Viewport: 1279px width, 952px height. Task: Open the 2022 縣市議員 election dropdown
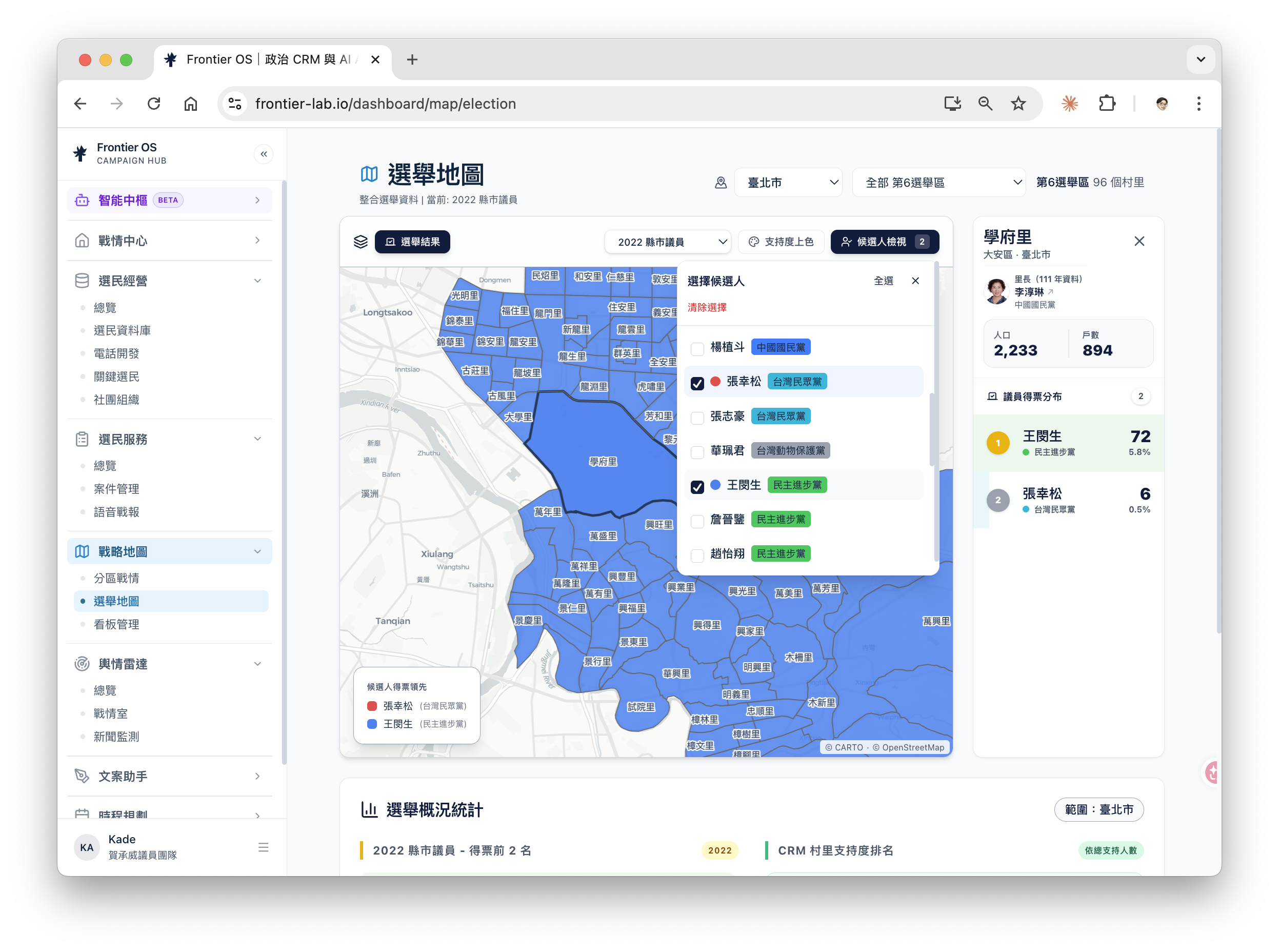point(668,242)
